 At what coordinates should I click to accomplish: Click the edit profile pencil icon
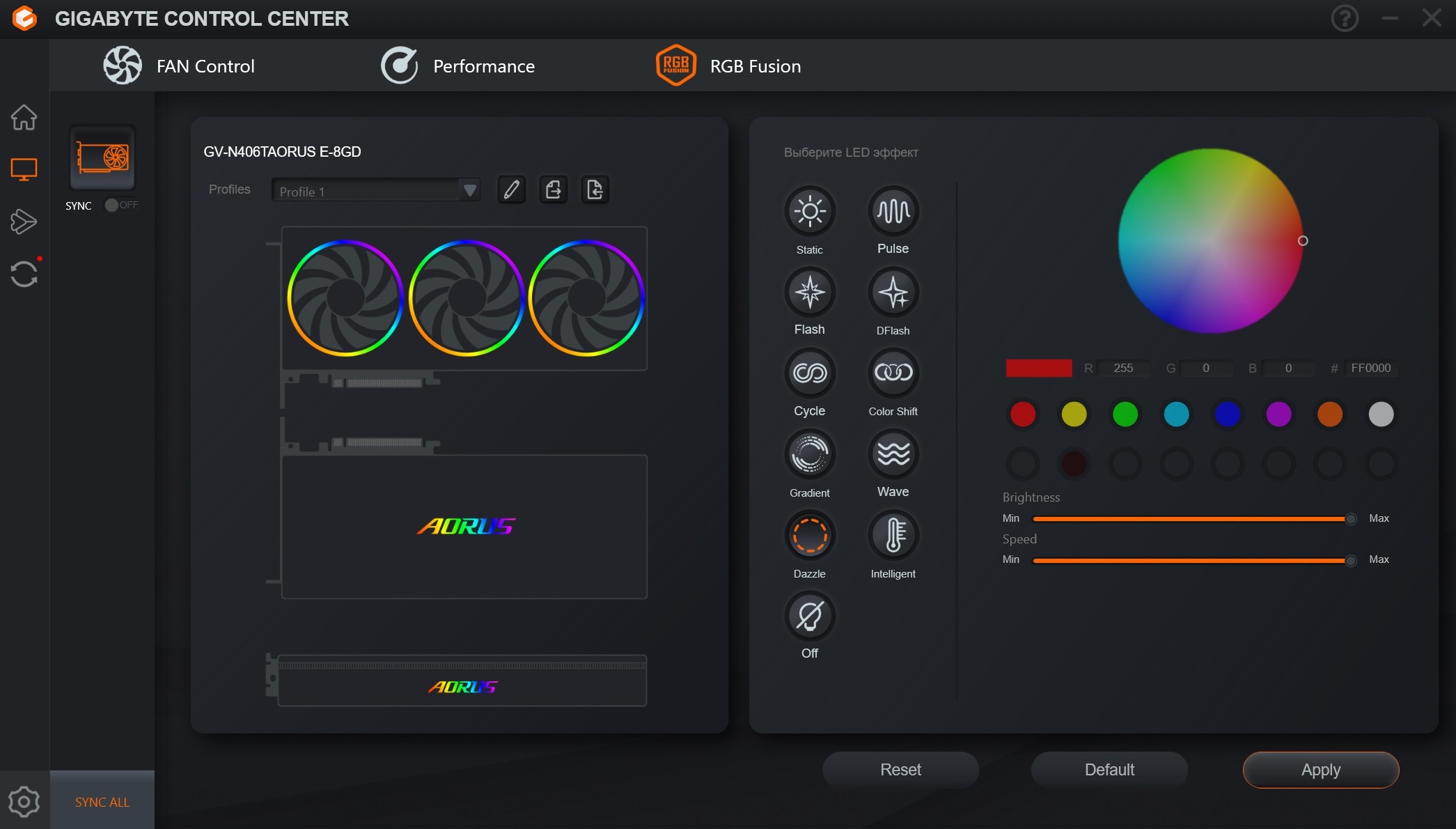[x=511, y=189]
